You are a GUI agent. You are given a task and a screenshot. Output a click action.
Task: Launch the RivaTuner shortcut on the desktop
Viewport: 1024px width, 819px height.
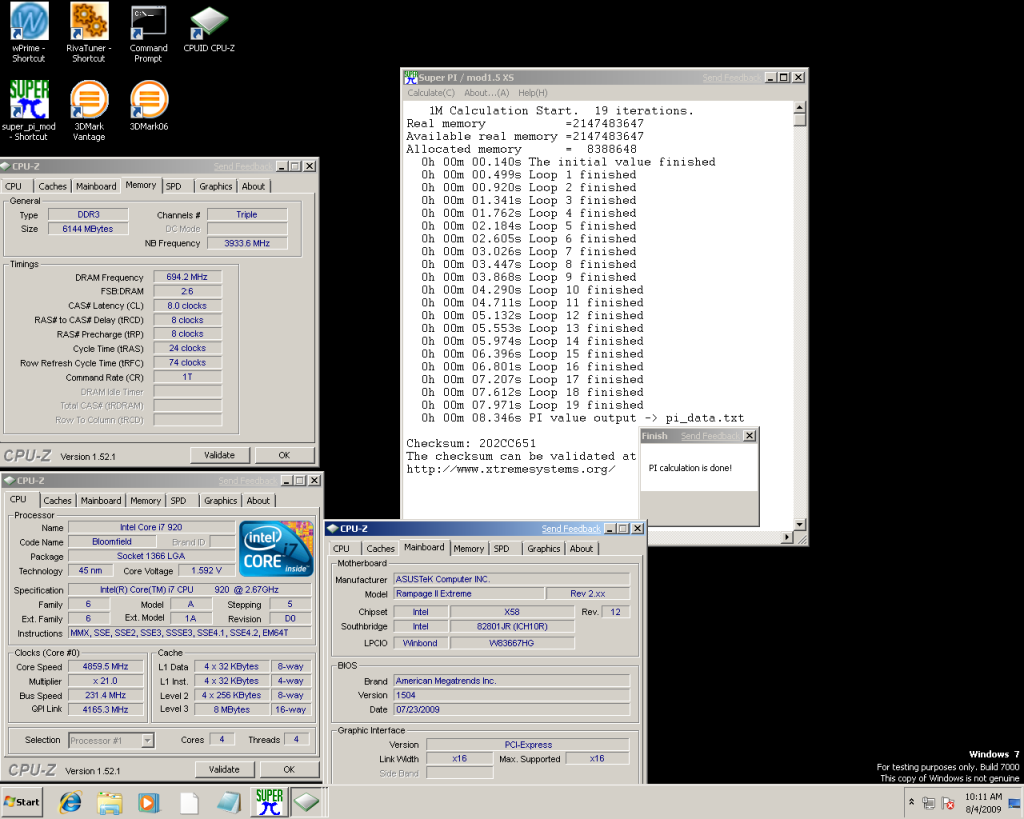(x=89, y=33)
